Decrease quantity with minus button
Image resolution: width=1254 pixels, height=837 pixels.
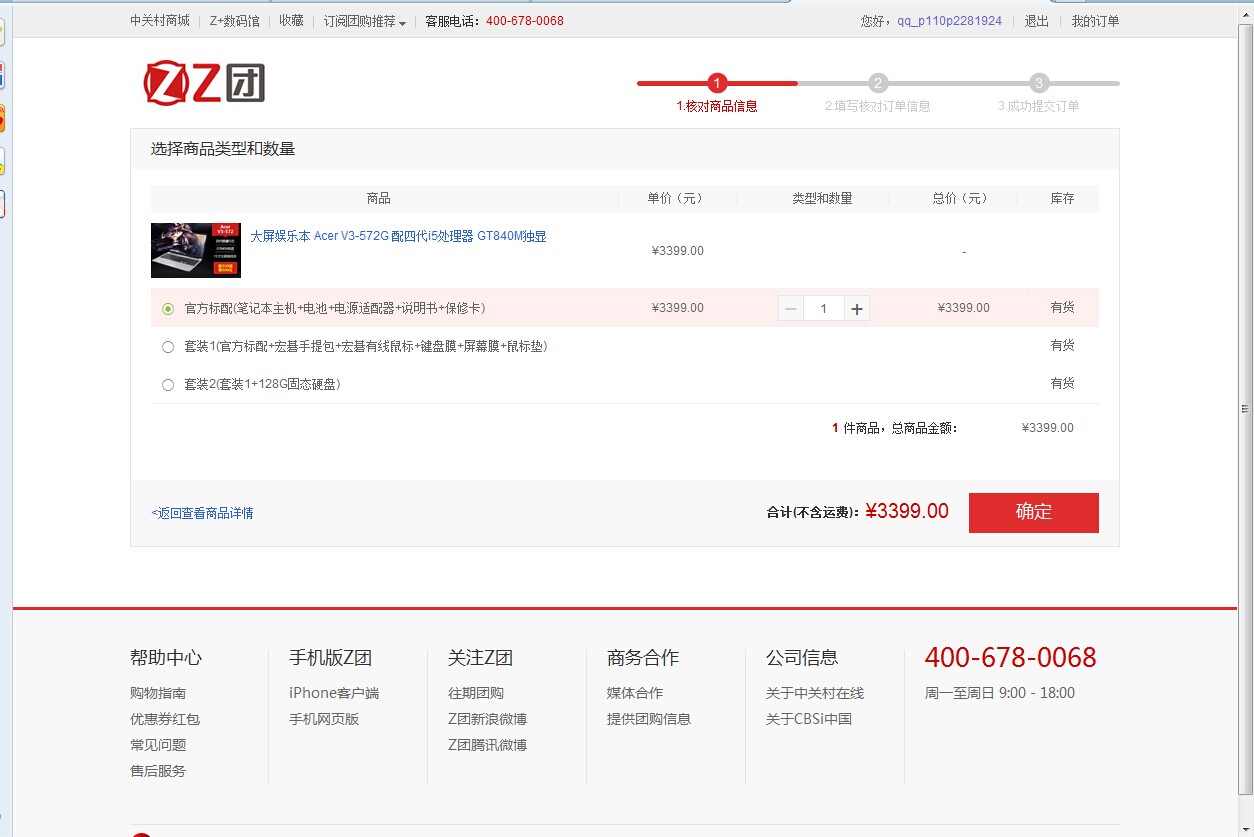791,309
